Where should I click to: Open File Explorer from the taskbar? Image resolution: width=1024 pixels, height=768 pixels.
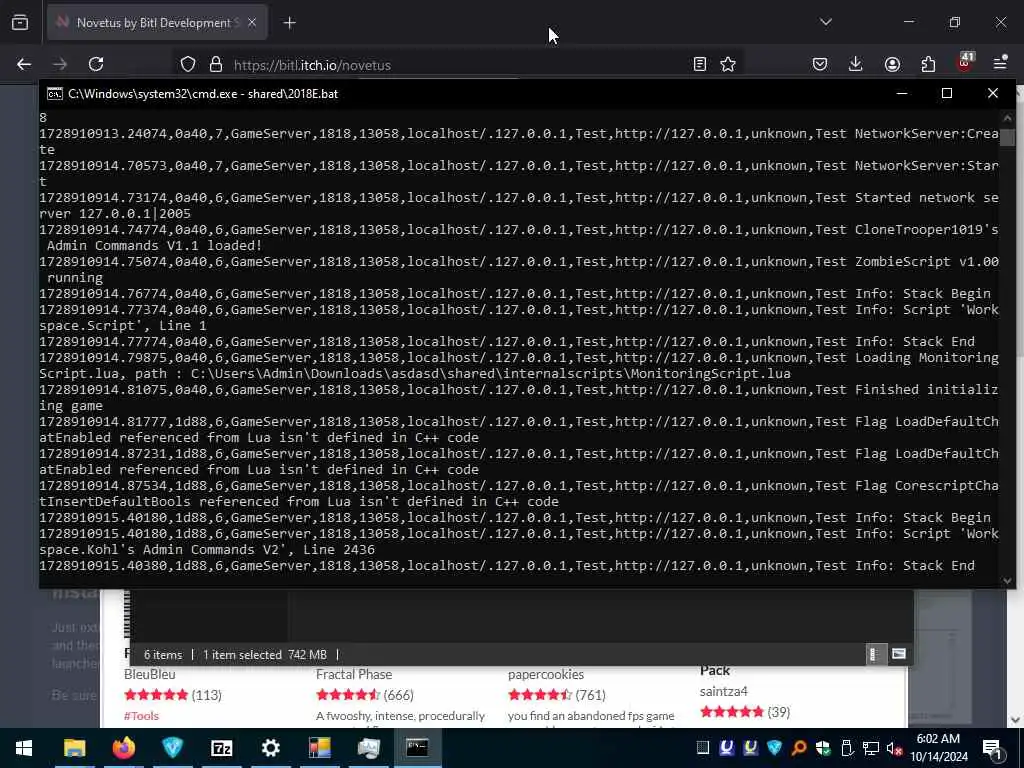[x=74, y=748]
